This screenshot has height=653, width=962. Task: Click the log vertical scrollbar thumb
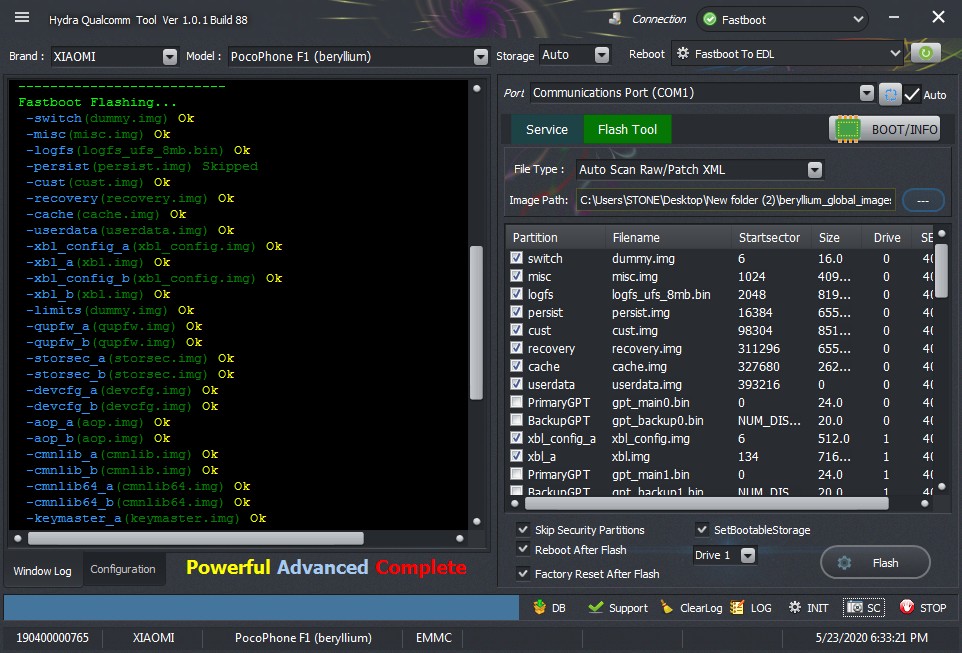click(476, 322)
